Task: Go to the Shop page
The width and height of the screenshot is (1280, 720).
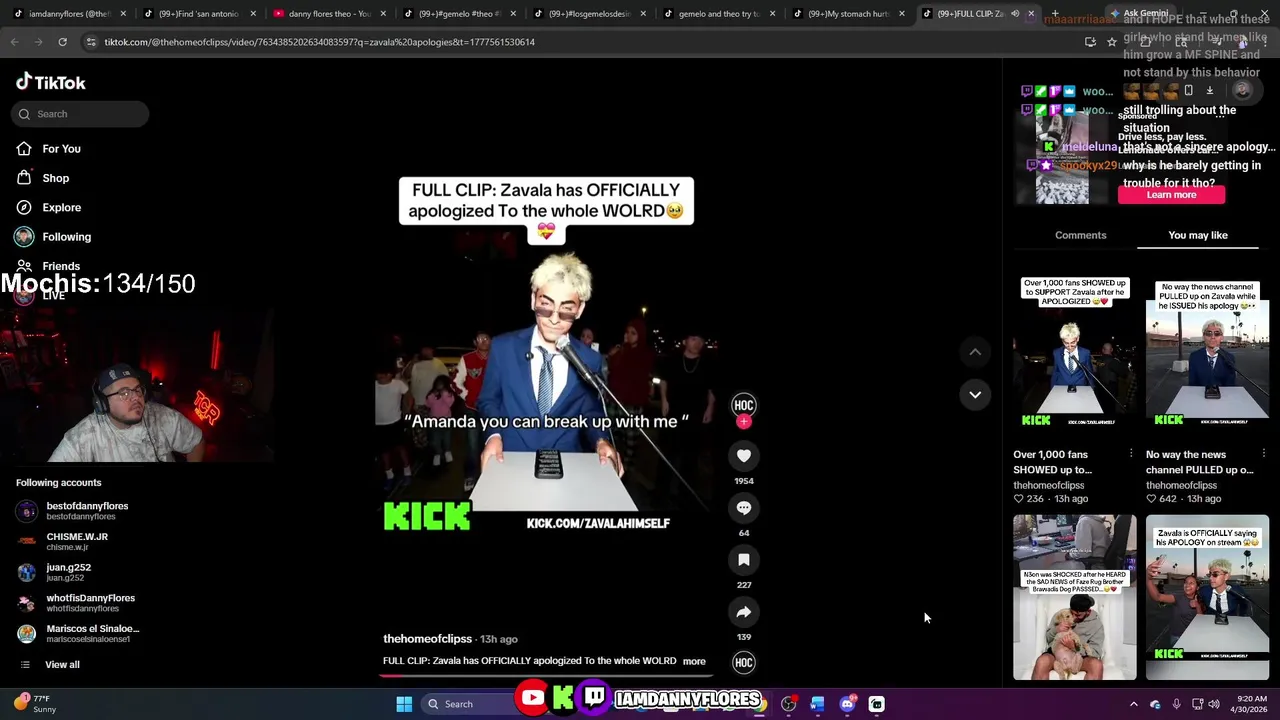Action: tap(55, 178)
